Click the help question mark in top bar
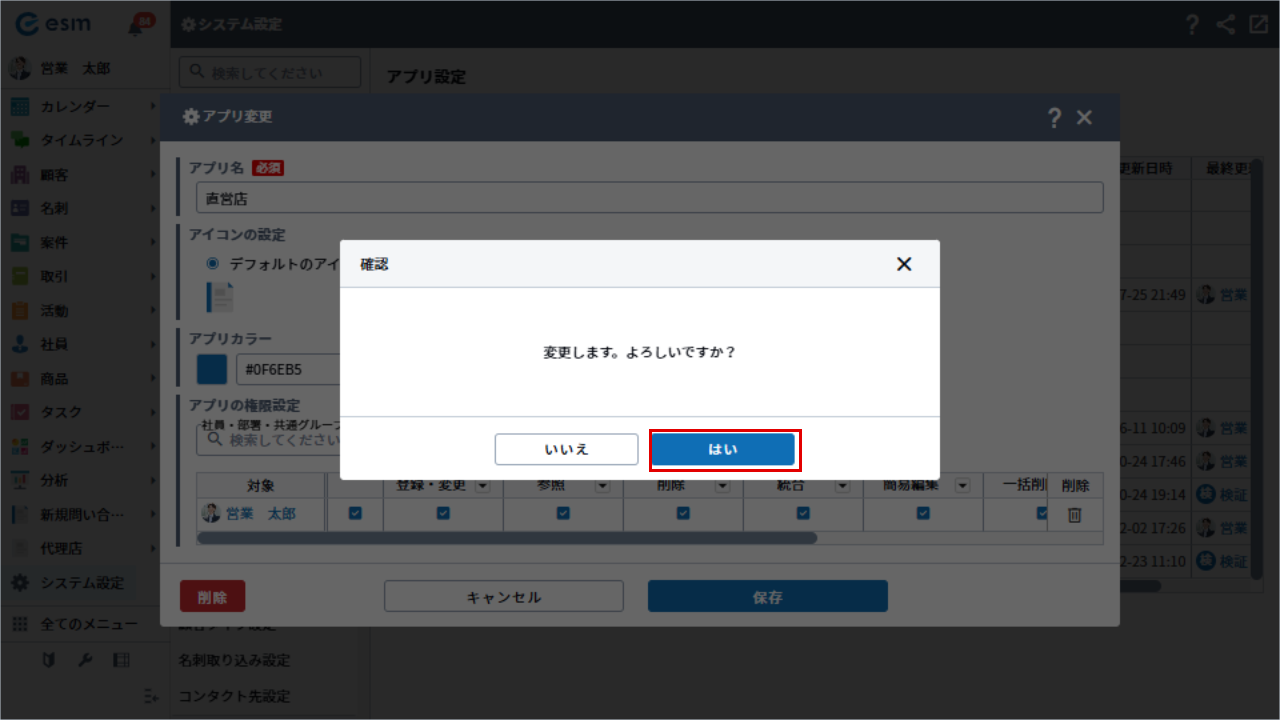 coord(1192,25)
